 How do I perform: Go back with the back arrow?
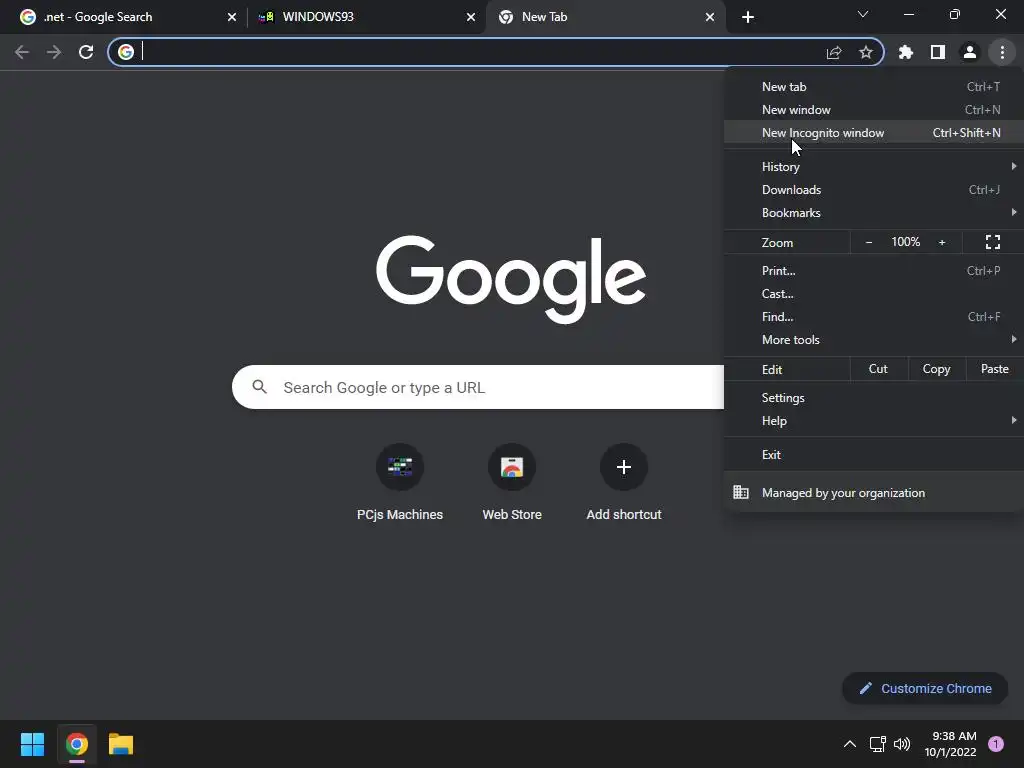(22, 52)
